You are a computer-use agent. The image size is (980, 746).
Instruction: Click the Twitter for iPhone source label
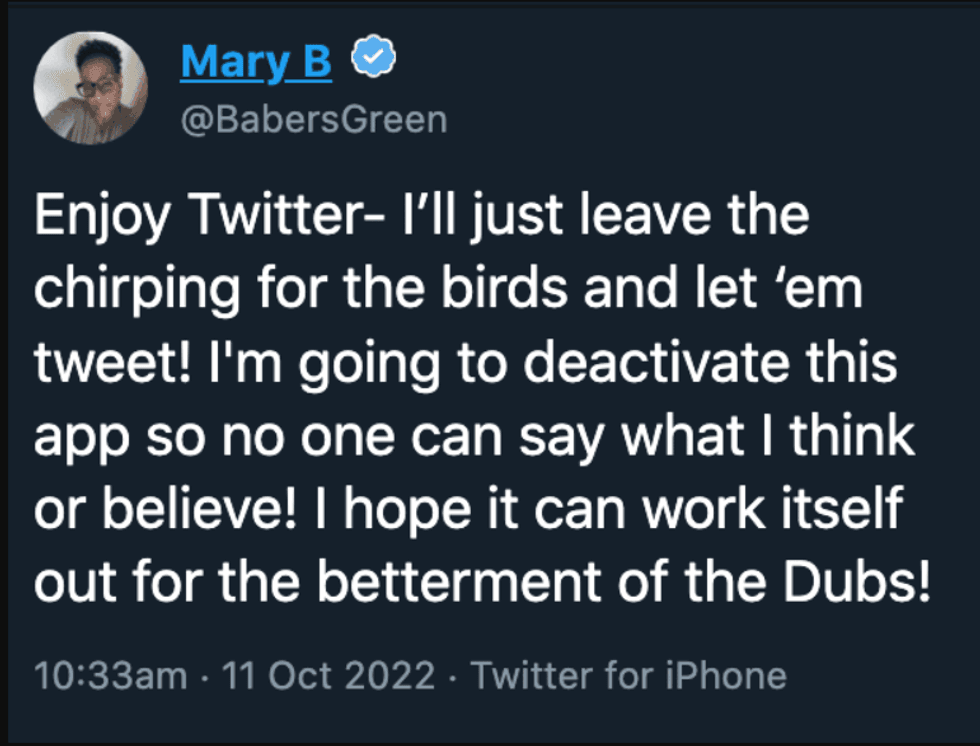click(x=630, y=674)
